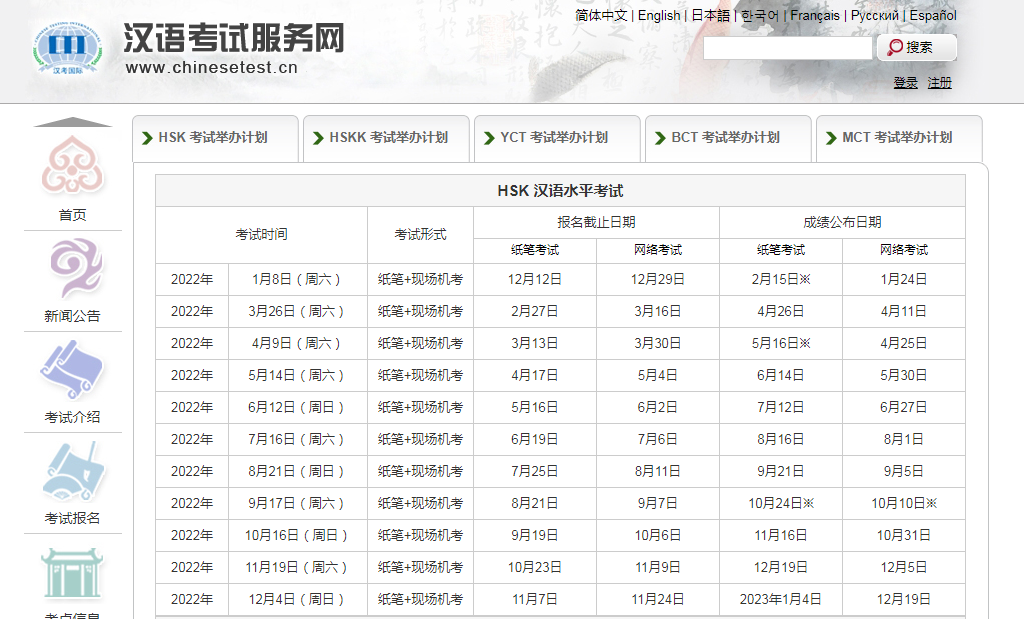Viewport: 1024px width, 619px height.
Task: Choose the Español language link
Action: (x=933, y=15)
